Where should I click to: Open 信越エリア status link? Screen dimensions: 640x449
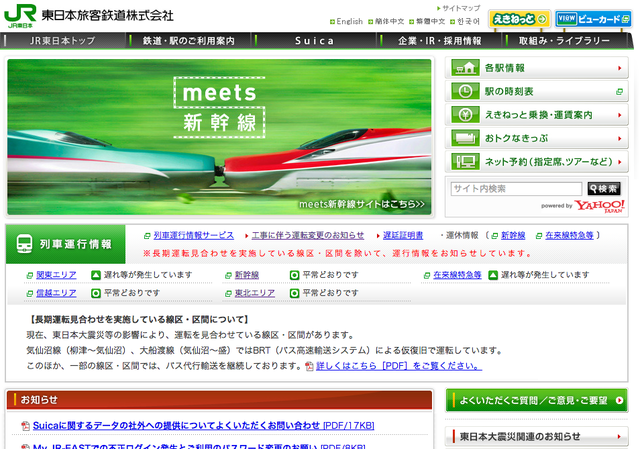(x=56, y=293)
